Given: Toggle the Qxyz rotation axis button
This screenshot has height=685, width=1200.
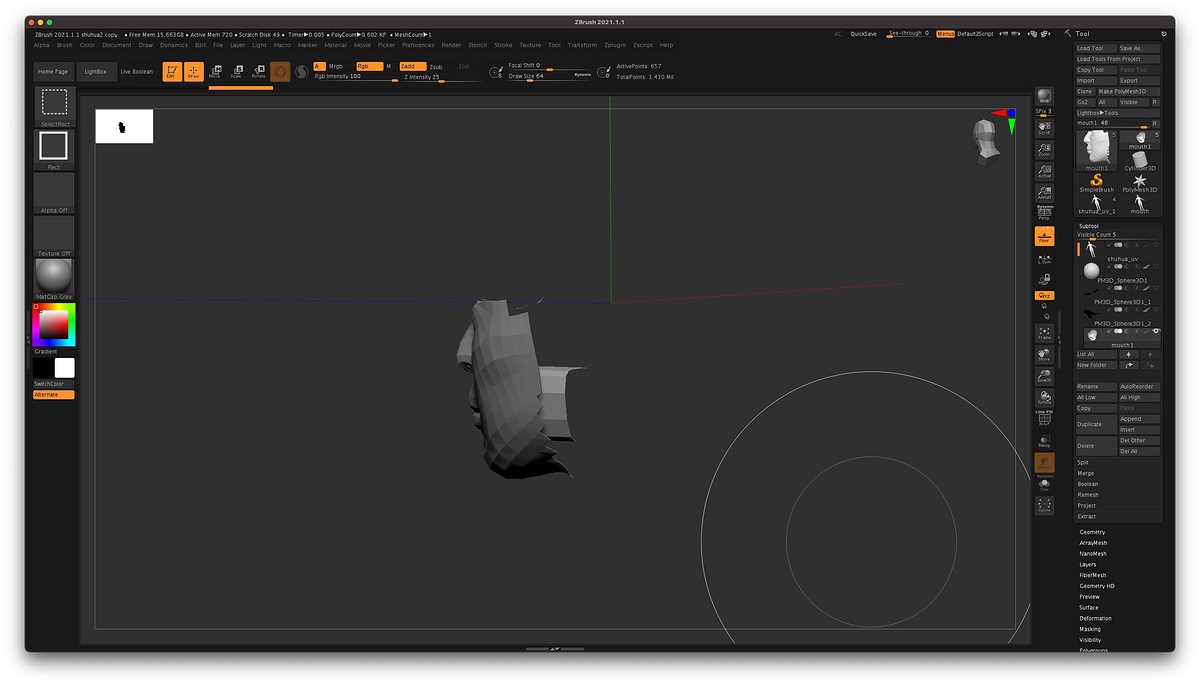Looking at the screenshot, I should pos(1044,295).
